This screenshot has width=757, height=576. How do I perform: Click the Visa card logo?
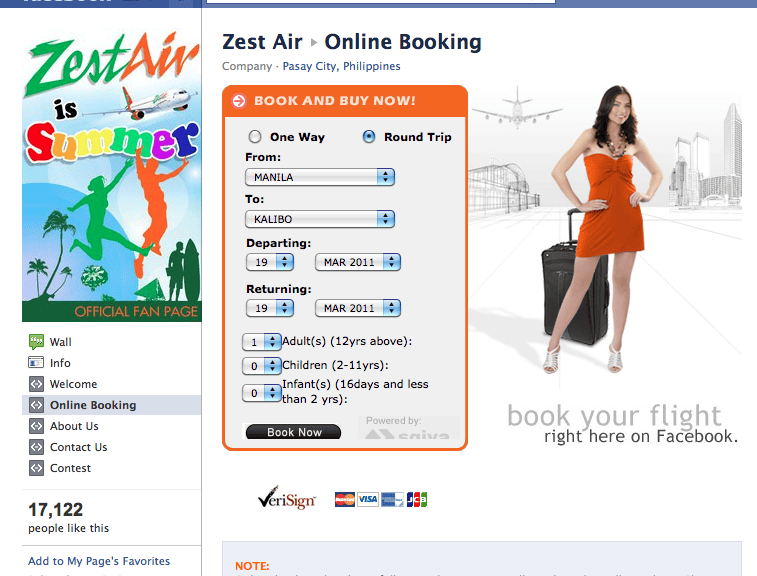(367, 499)
